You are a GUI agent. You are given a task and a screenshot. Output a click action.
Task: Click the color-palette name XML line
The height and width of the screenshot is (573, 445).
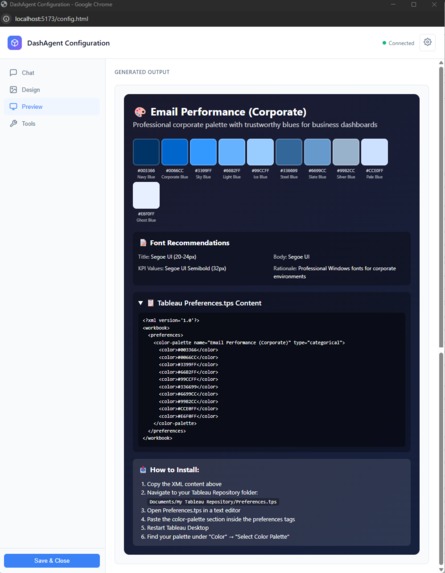pyautogui.click(x=249, y=342)
